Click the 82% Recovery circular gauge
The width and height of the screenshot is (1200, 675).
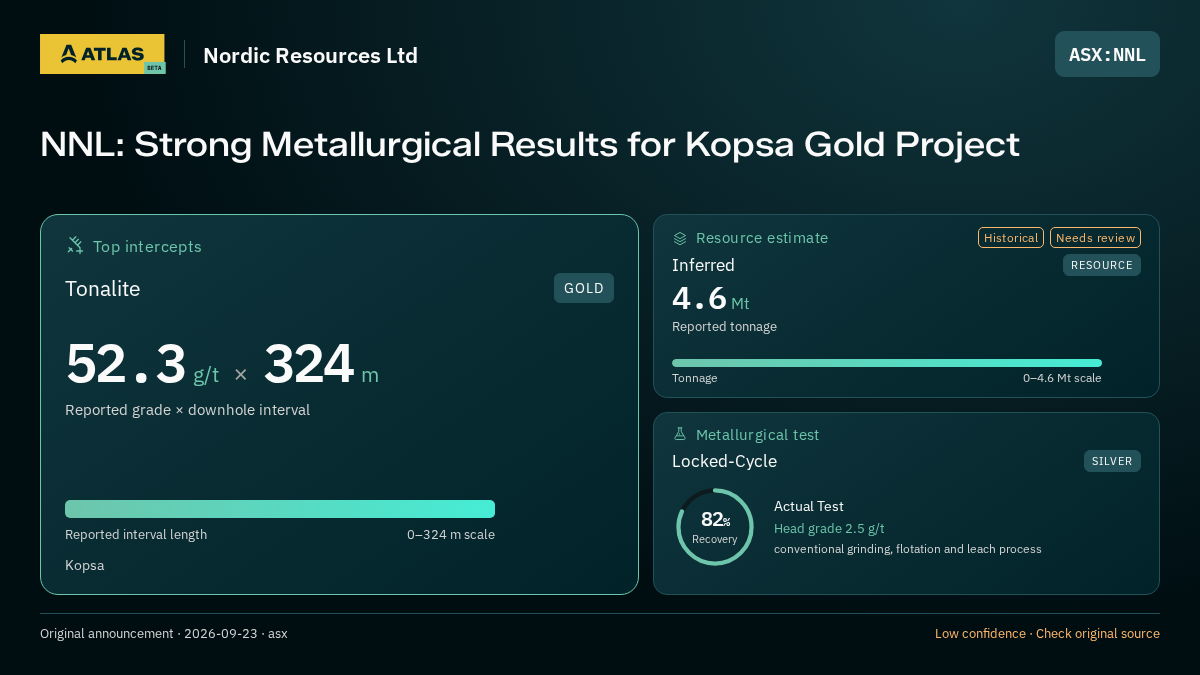tap(714, 527)
